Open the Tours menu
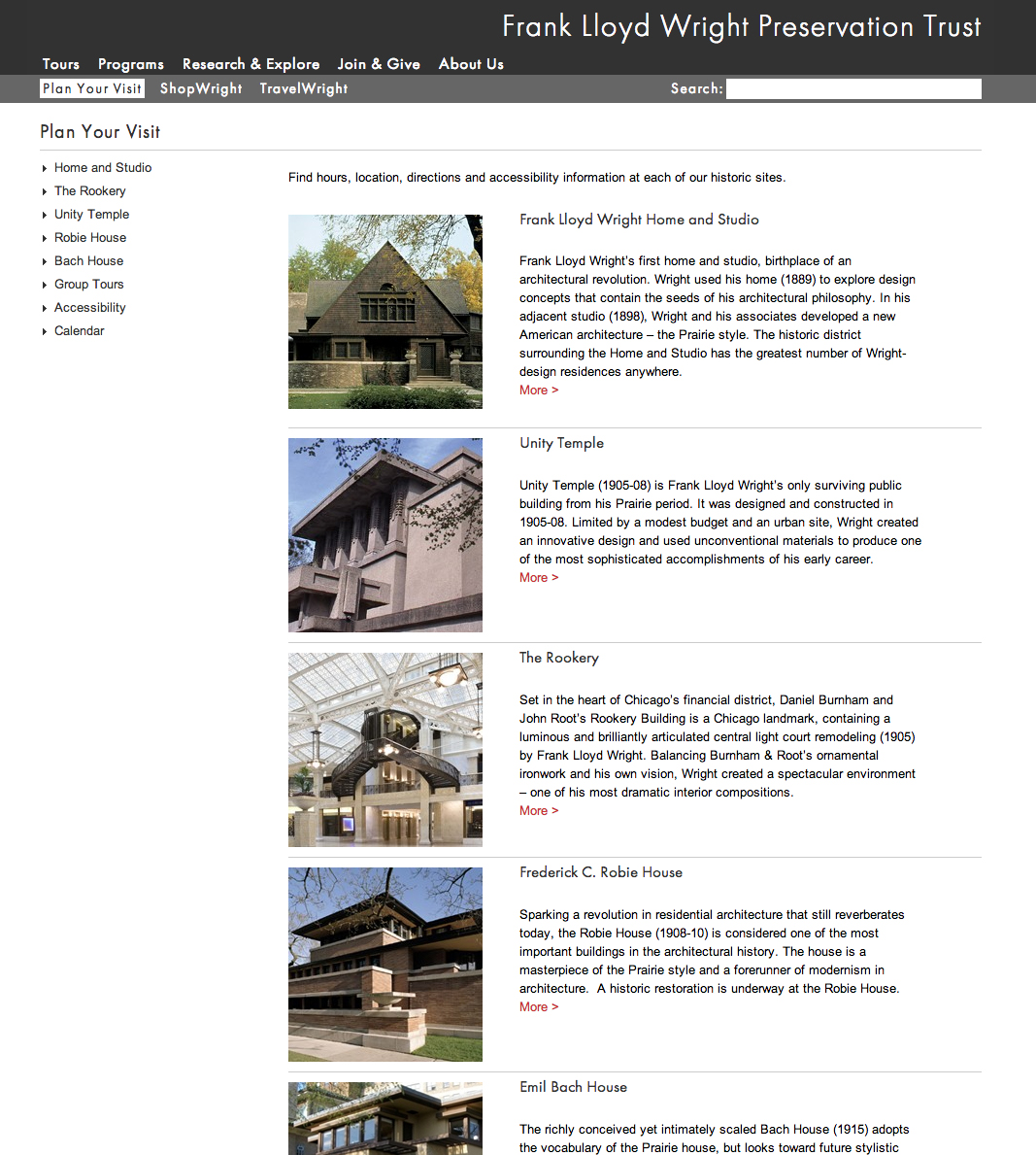The width and height of the screenshot is (1036, 1155). tap(60, 64)
